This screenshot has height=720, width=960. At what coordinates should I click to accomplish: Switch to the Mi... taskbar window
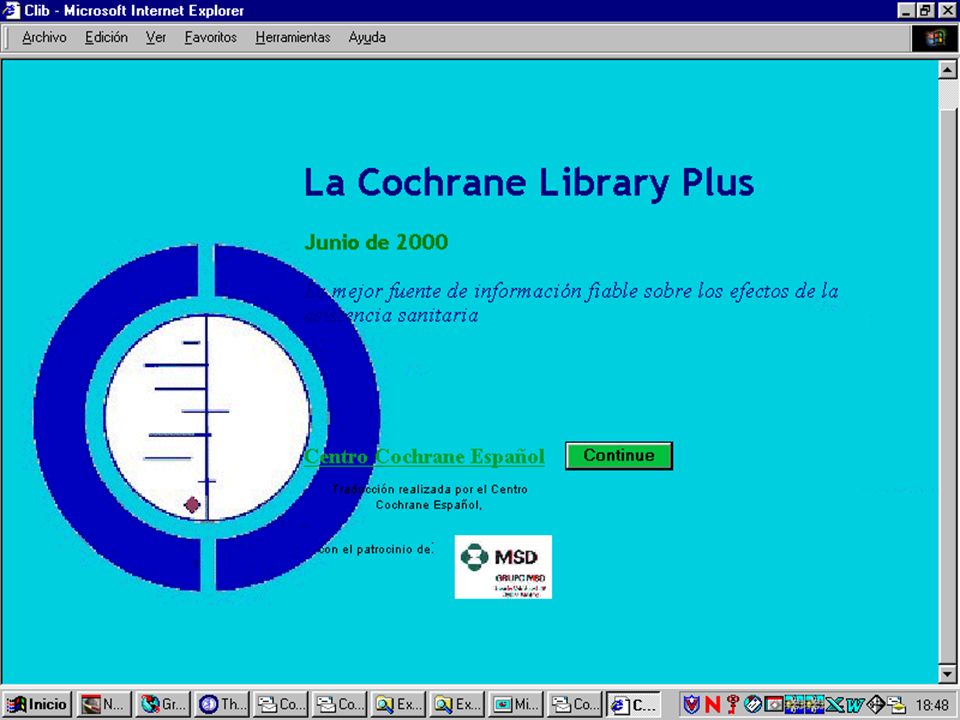[x=516, y=704]
